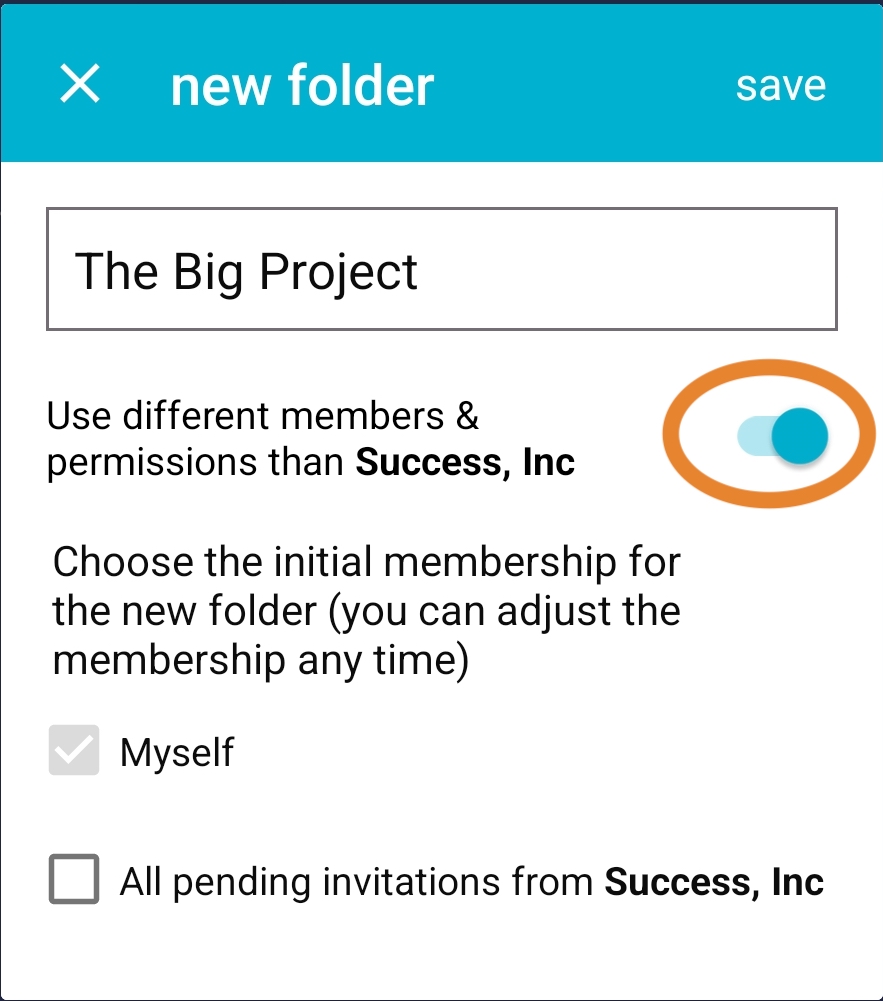Click the white checkmark in the Myself box
The width and height of the screenshot is (883, 1001).
(x=74, y=750)
